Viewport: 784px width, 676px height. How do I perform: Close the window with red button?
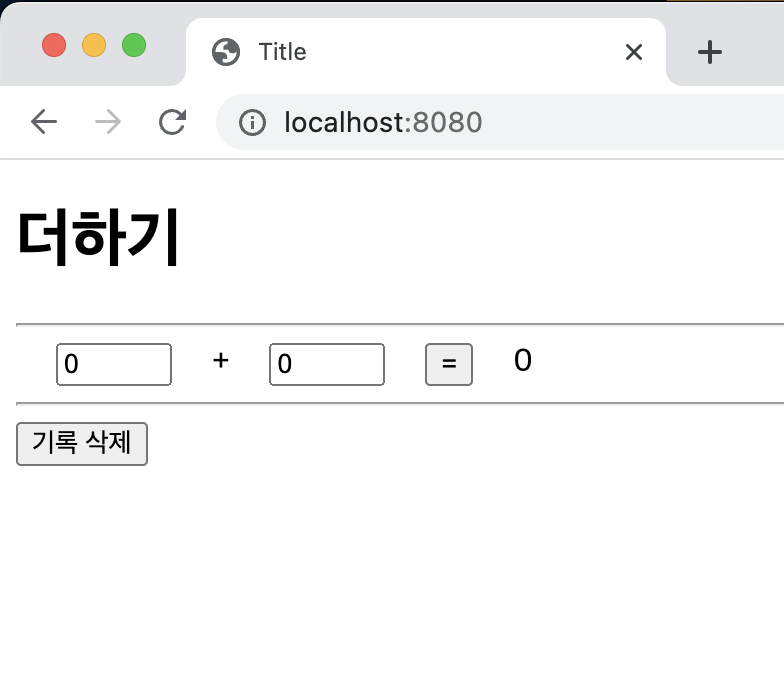click(54, 46)
